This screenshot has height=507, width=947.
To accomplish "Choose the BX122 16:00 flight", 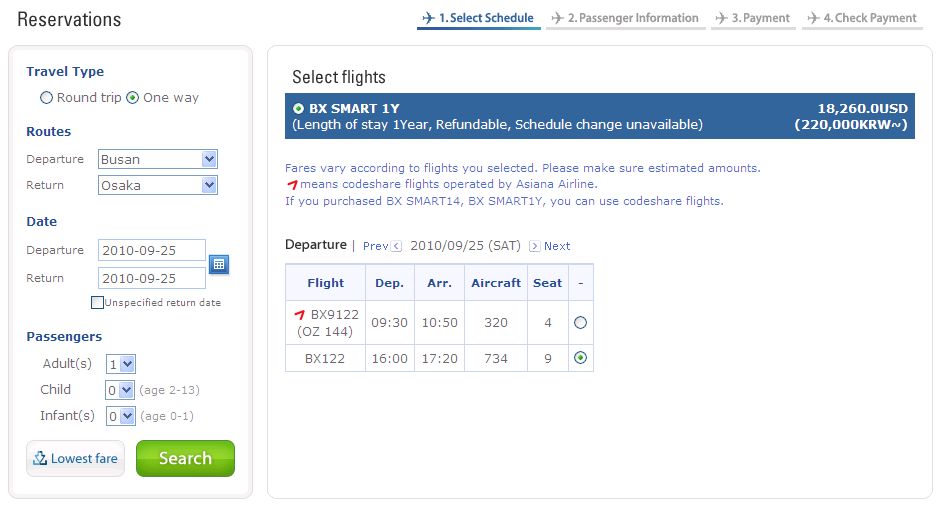I will (580, 358).
